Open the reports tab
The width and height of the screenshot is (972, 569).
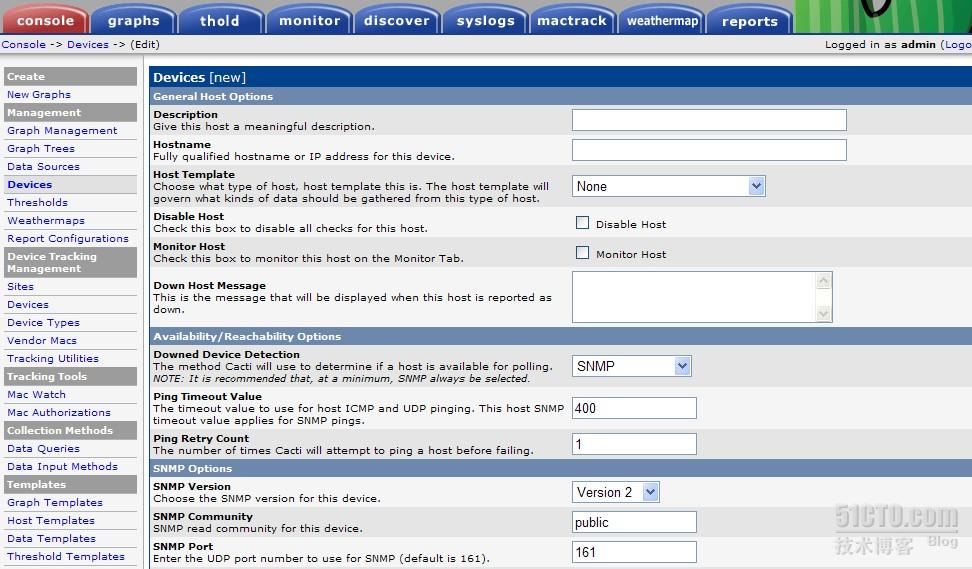pos(749,20)
